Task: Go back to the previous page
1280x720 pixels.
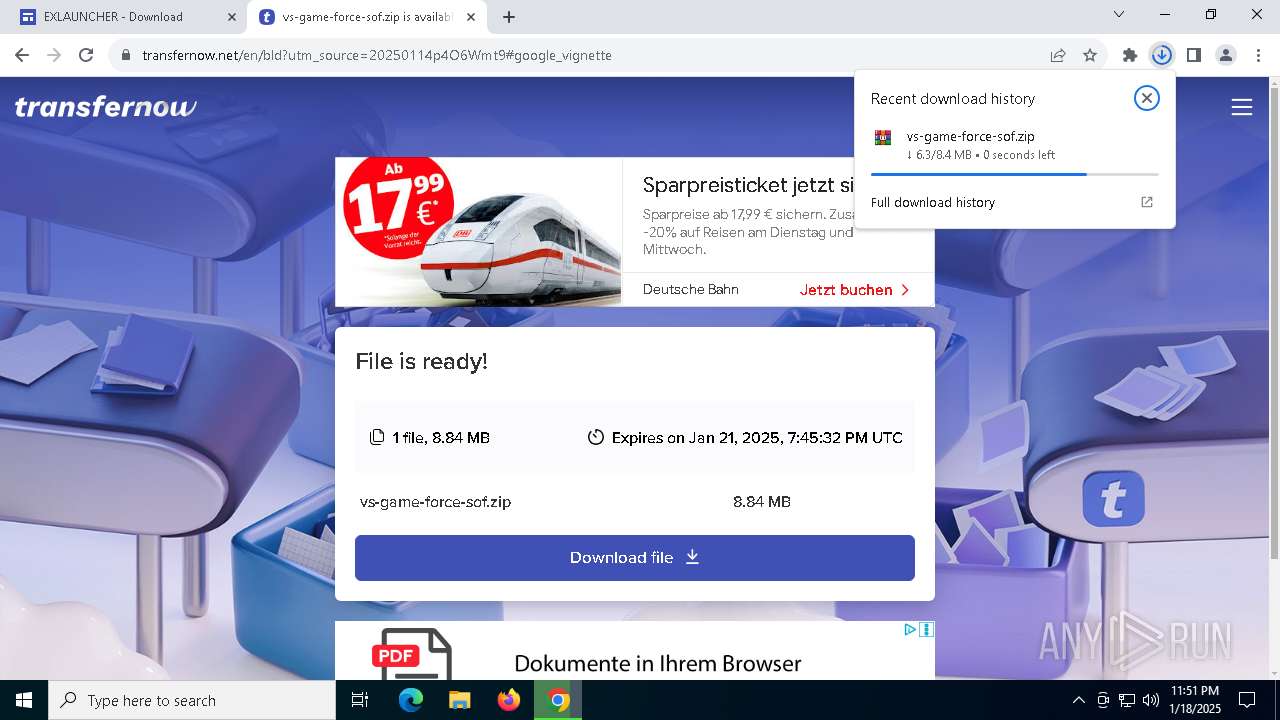Action: [22, 55]
